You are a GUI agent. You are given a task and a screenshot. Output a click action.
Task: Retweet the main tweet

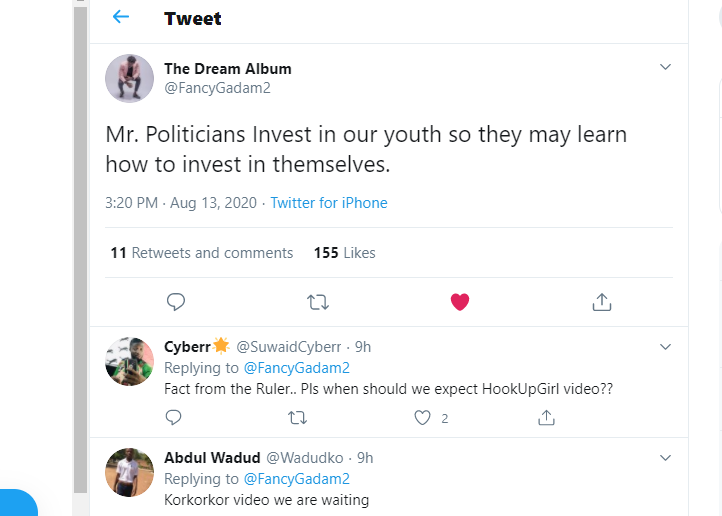[x=318, y=301]
